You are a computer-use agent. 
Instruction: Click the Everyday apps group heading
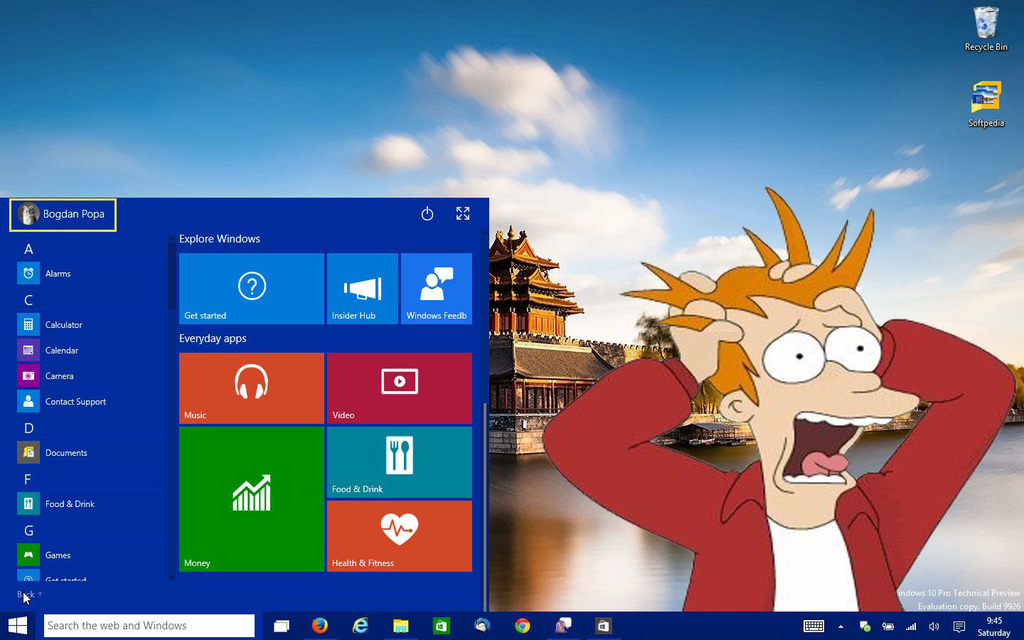point(213,338)
